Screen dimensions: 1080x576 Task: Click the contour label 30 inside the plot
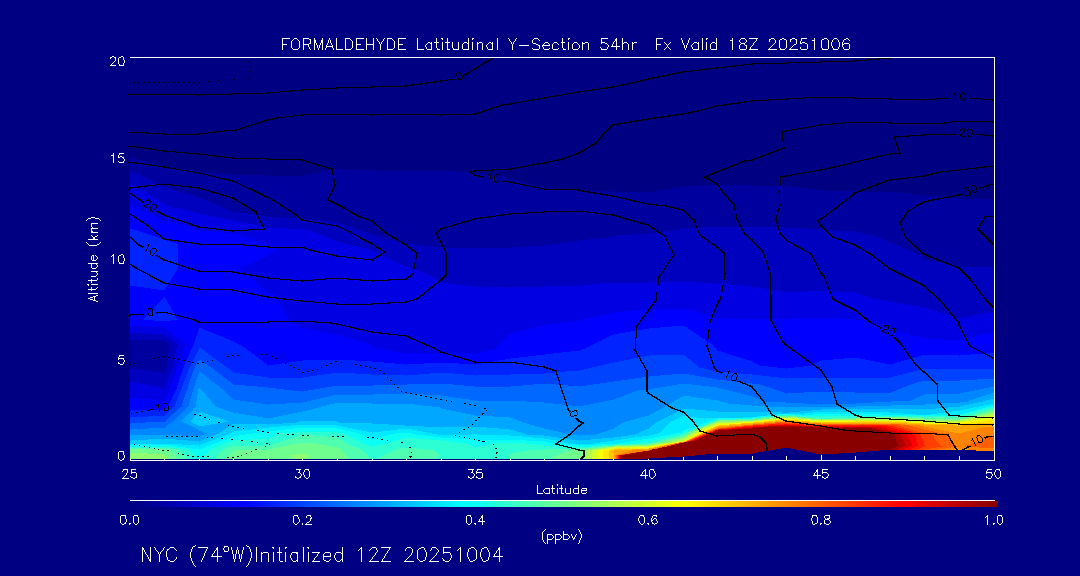(x=970, y=191)
